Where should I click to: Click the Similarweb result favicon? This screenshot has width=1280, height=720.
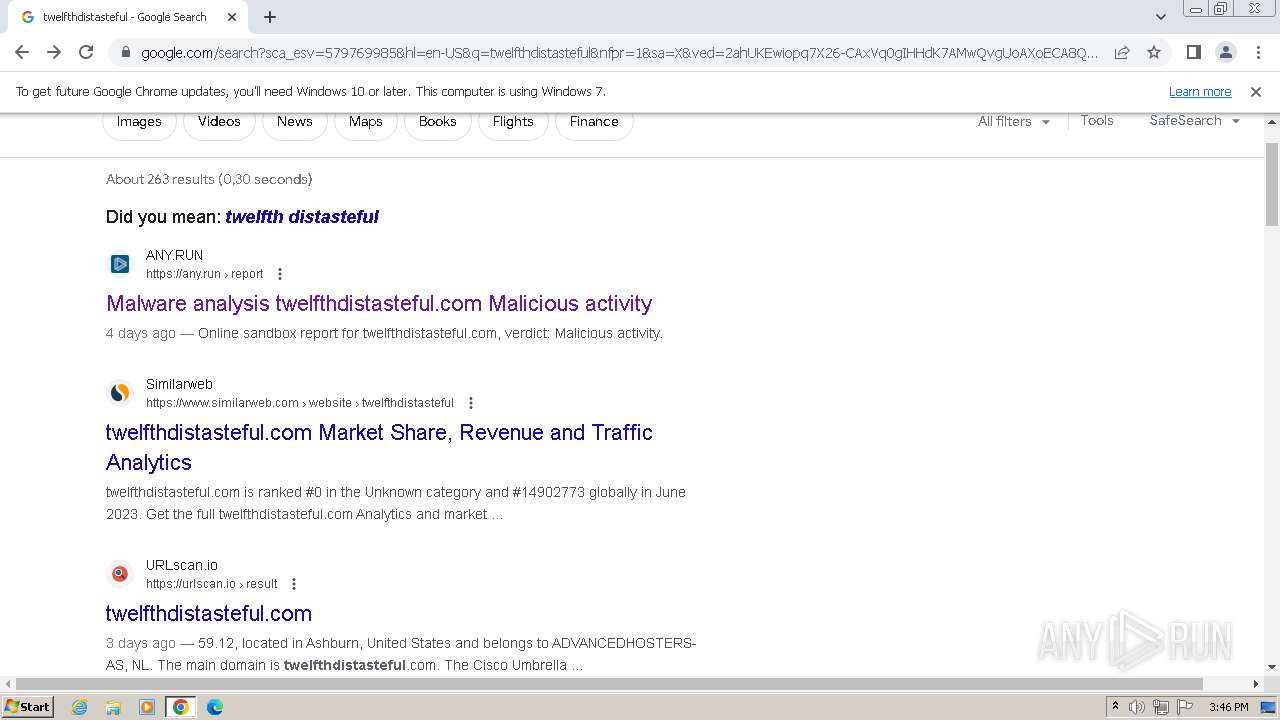tap(120, 393)
